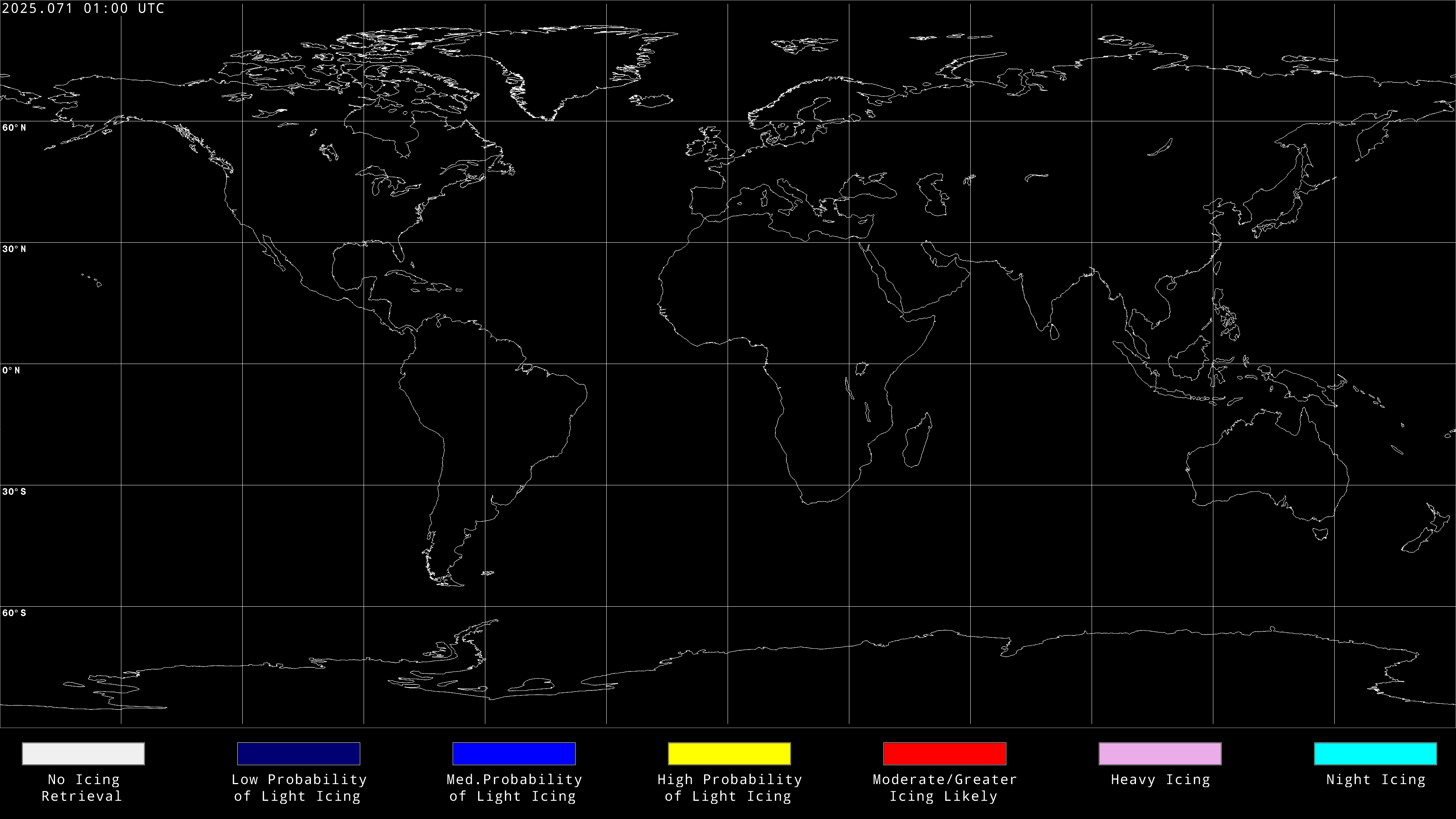This screenshot has width=1456, height=819.
Task: Click the 0°N equator label
Action: pos(11,370)
